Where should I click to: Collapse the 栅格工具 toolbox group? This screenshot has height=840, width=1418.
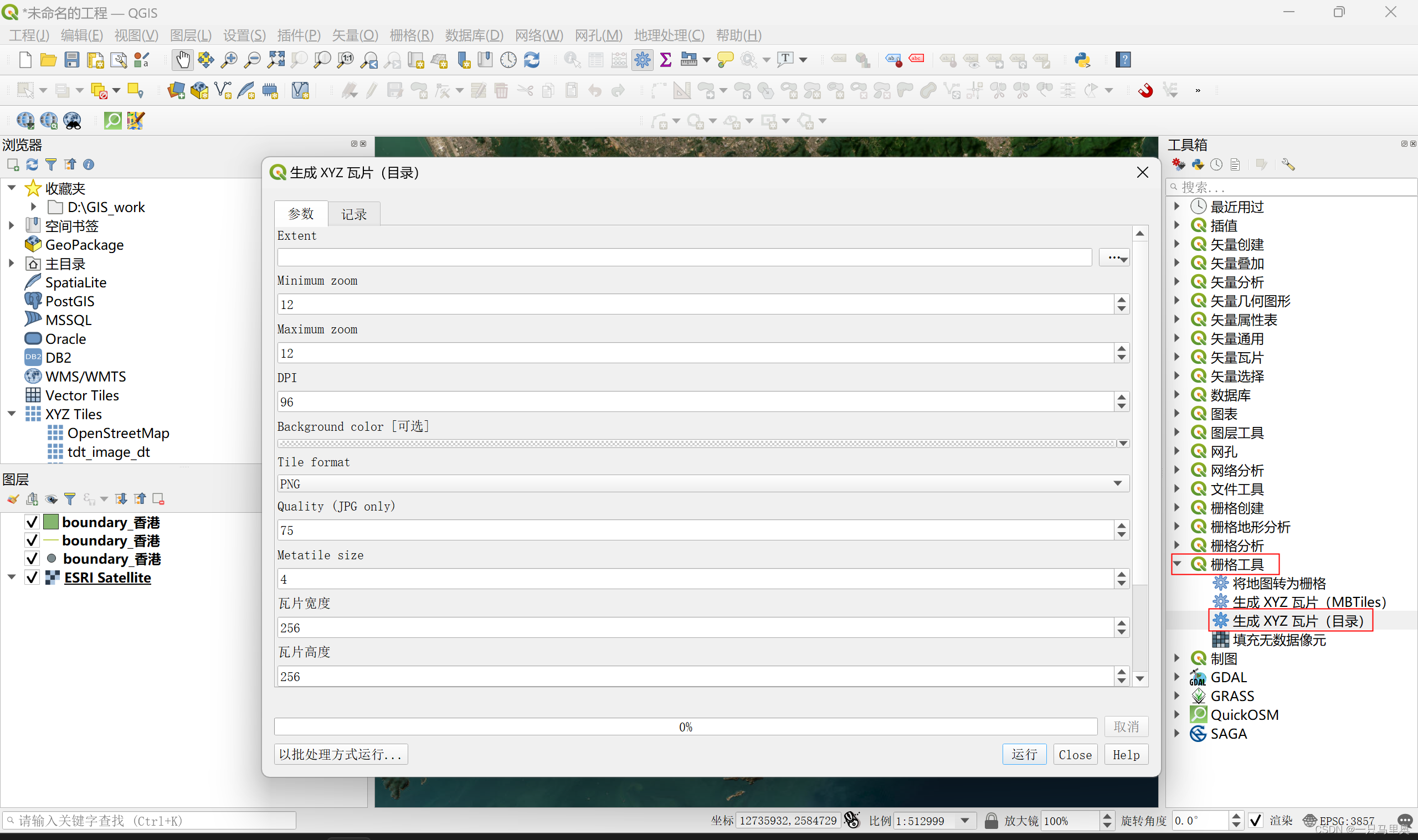(x=1178, y=564)
